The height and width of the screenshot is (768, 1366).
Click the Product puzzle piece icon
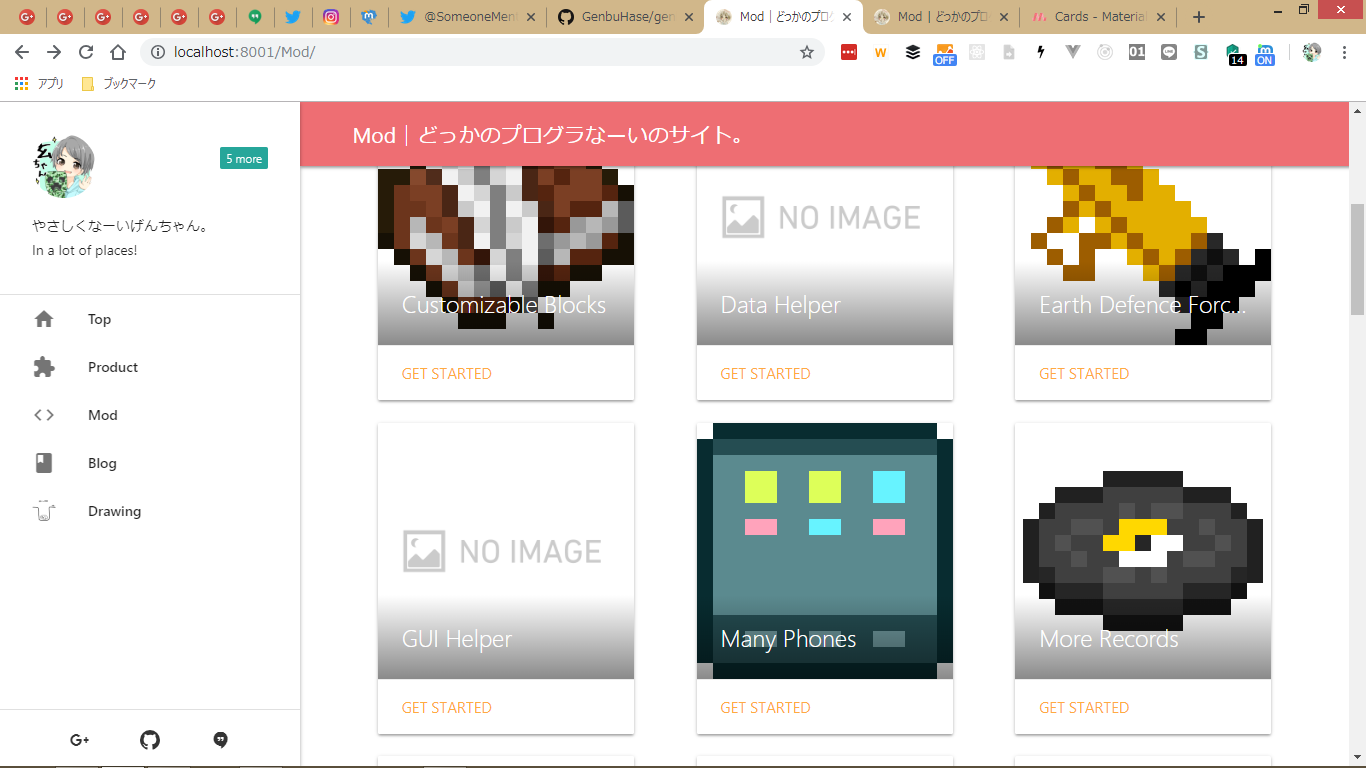tap(44, 367)
